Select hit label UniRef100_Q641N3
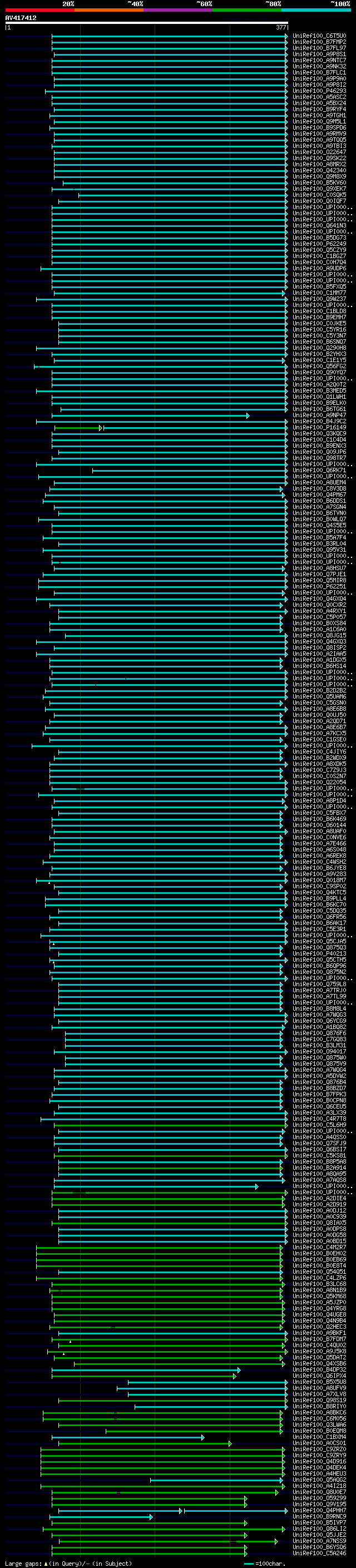 [x=319, y=226]
